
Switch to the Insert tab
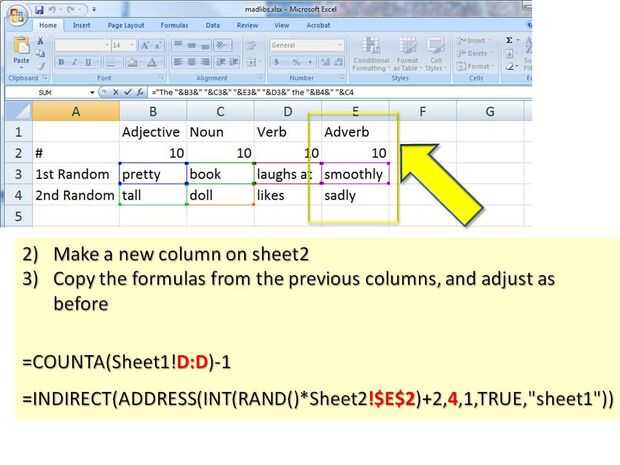click(x=81, y=25)
